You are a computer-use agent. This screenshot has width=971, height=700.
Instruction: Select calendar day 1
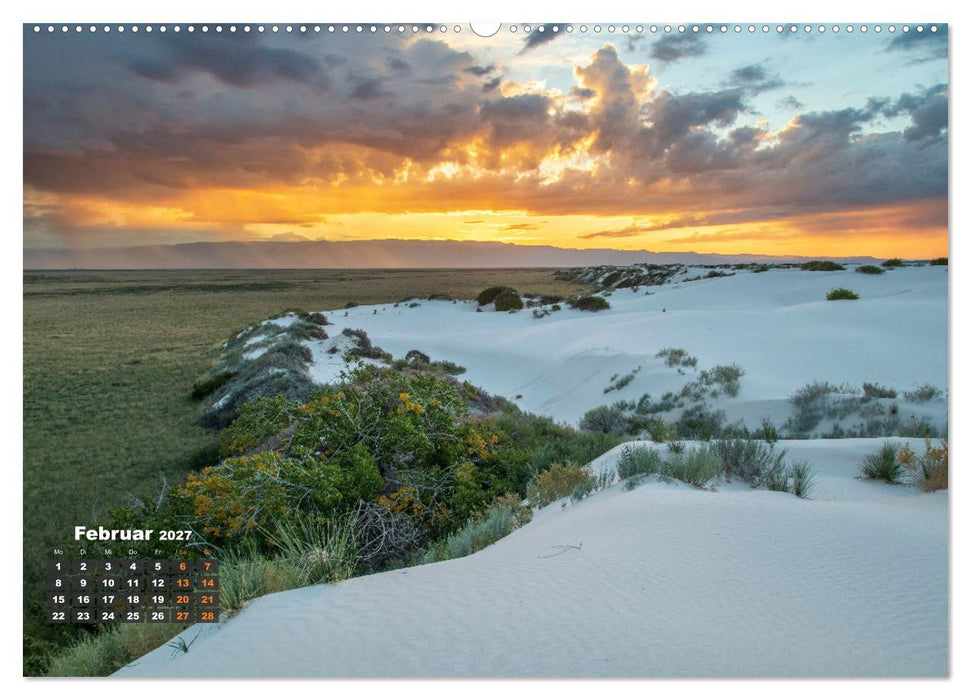(58, 566)
